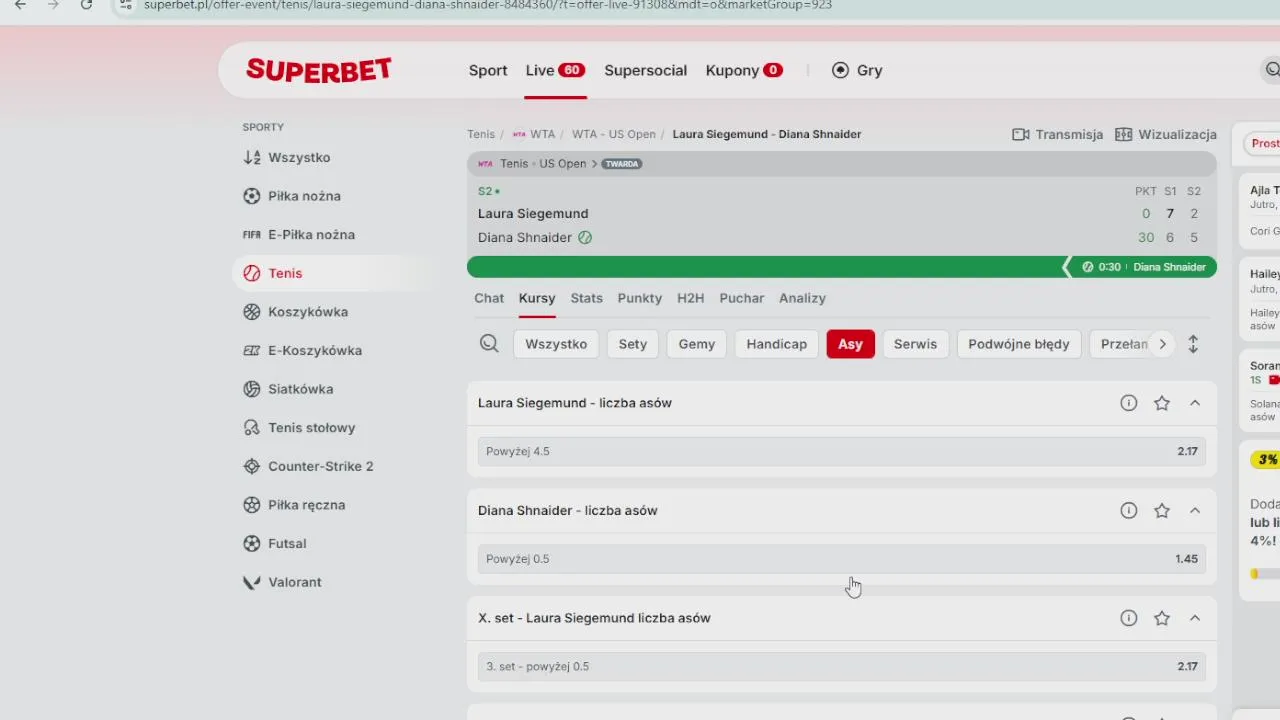Select the Gemy market filter
Viewport: 1280px width, 720px height.
[697, 344]
